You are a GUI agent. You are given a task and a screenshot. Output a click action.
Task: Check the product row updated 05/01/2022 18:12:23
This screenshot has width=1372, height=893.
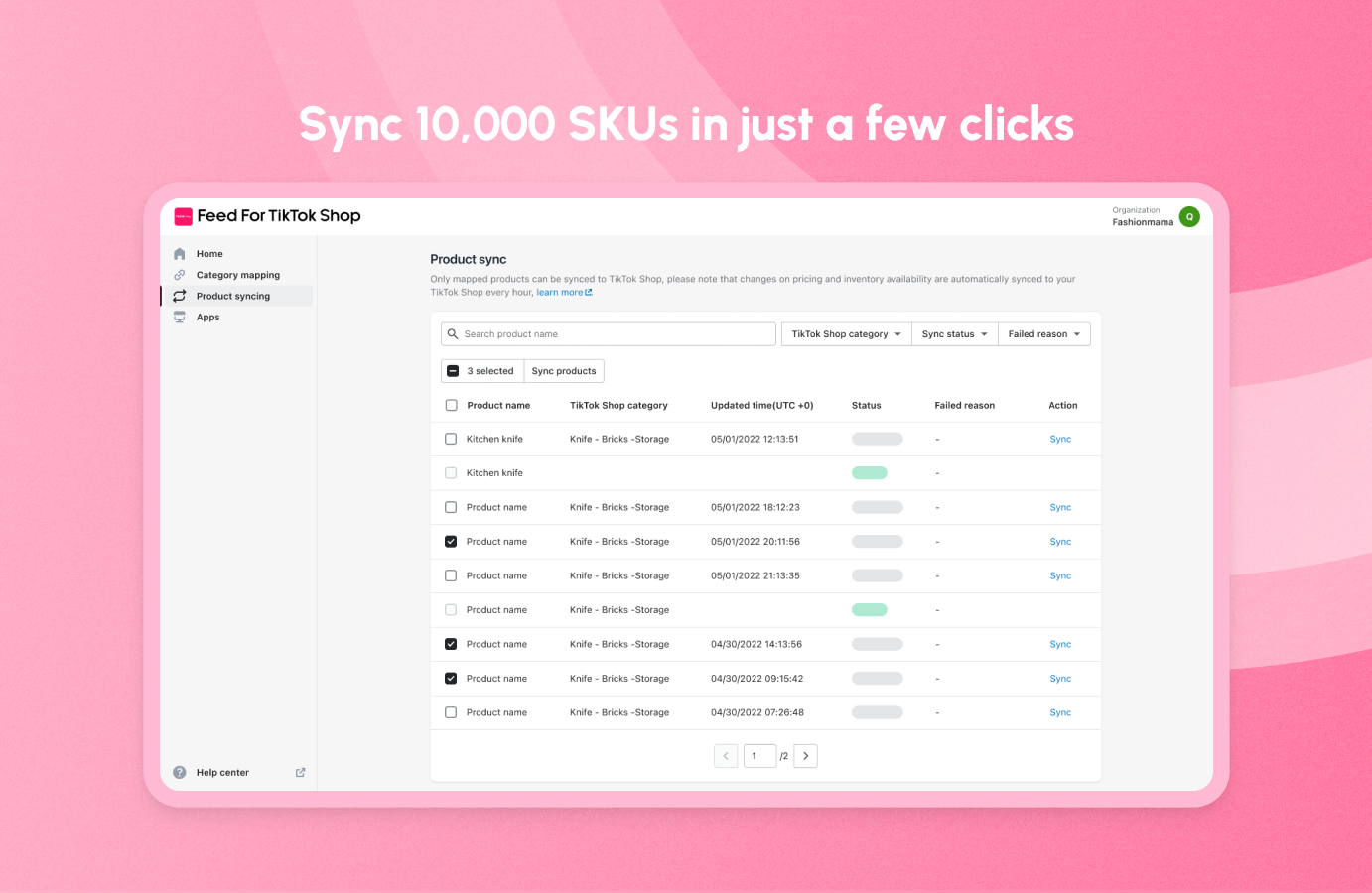pyautogui.click(x=451, y=507)
